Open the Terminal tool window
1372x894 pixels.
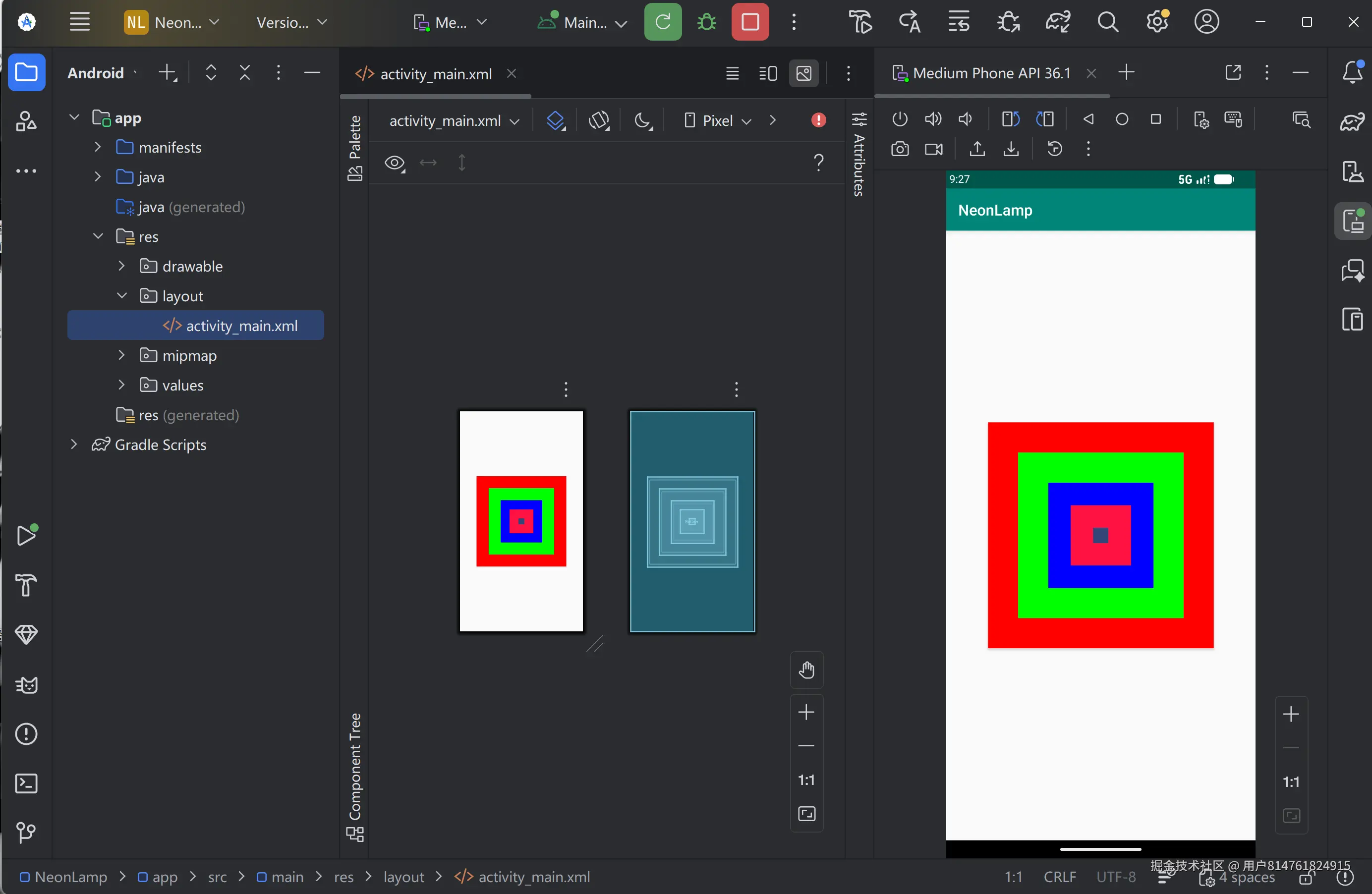pyautogui.click(x=26, y=783)
